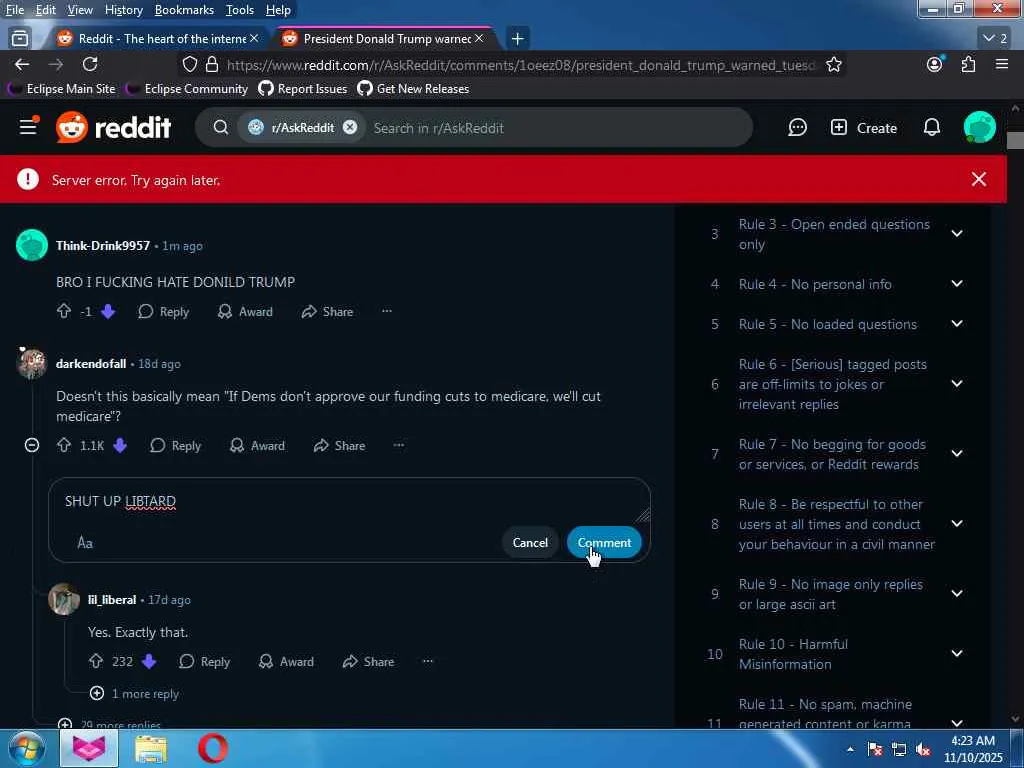Upvote lil_liberal's comment
The height and width of the screenshot is (768, 1024).
[96, 662]
